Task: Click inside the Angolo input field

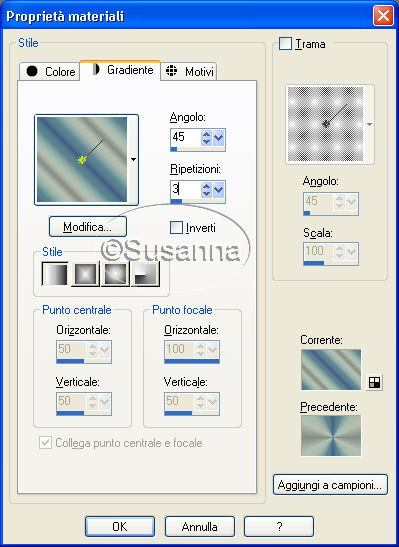Action: (x=186, y=137)
